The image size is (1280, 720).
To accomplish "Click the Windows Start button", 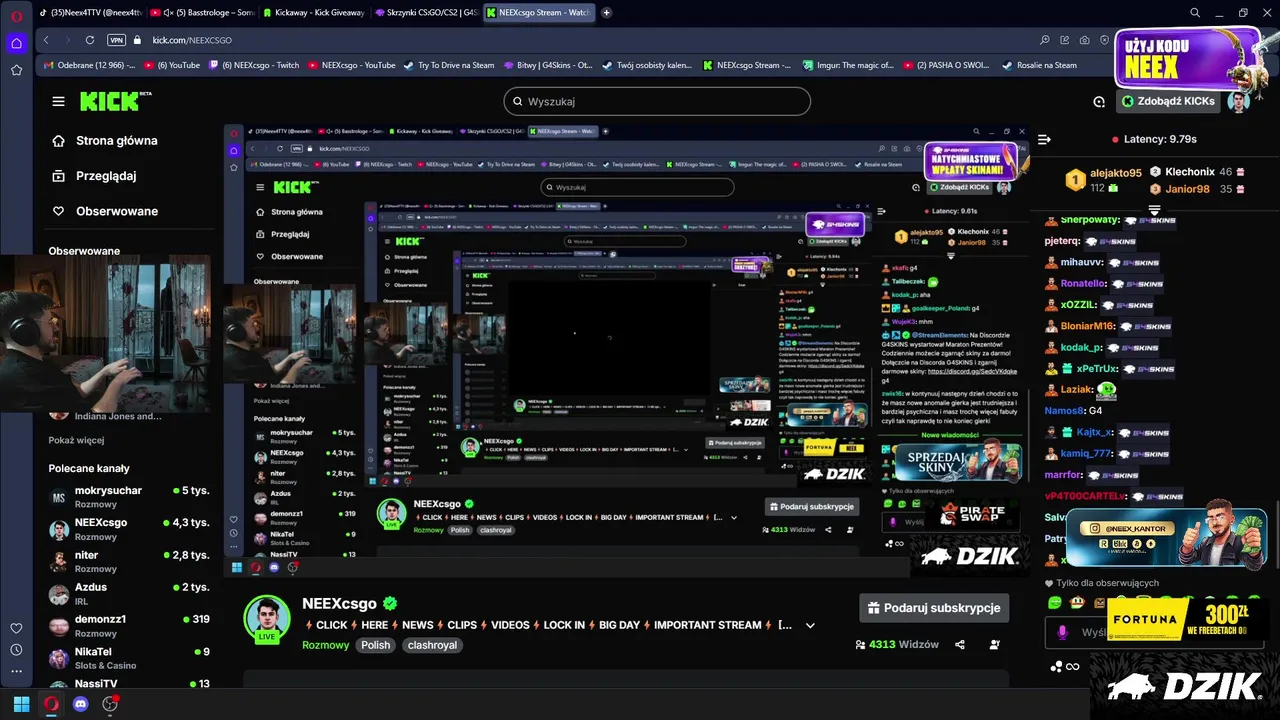I will [21, 704].
